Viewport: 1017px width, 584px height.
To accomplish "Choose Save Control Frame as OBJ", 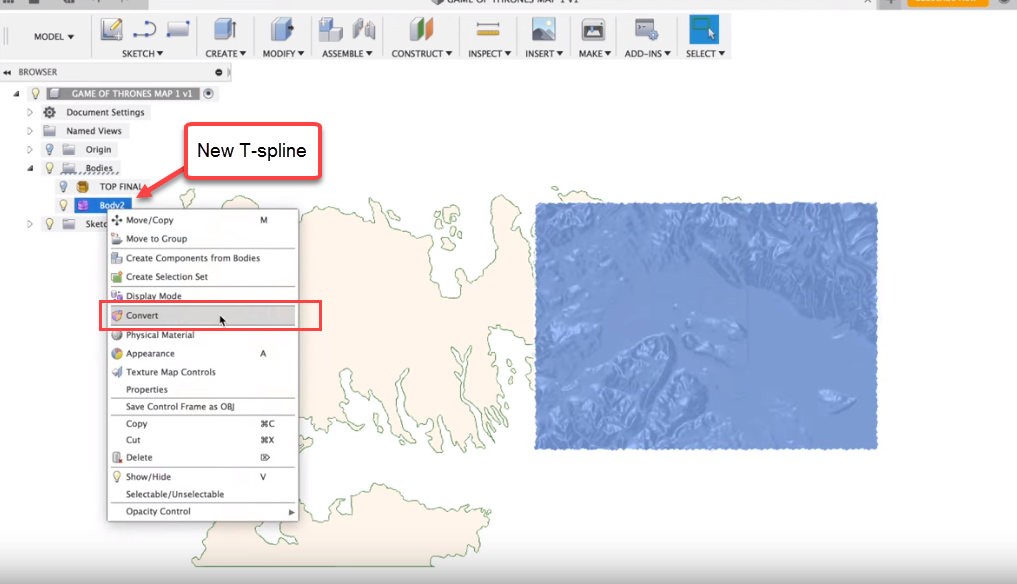I will click(202, 406).
